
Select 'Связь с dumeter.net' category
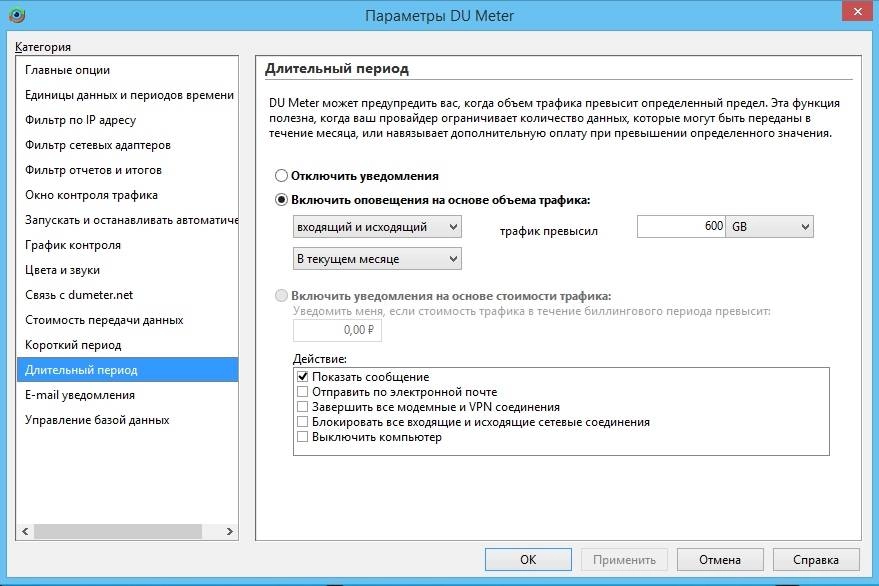(128, 295)
